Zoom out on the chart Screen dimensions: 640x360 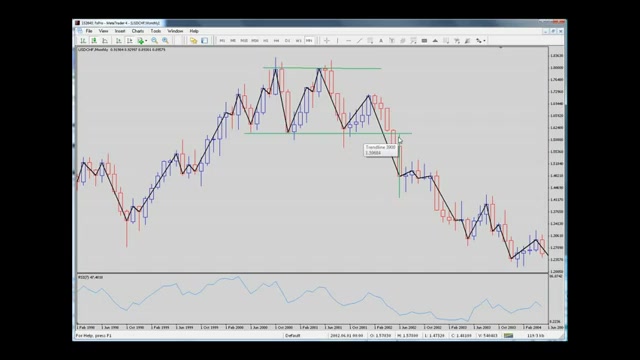tap(165, 40)
